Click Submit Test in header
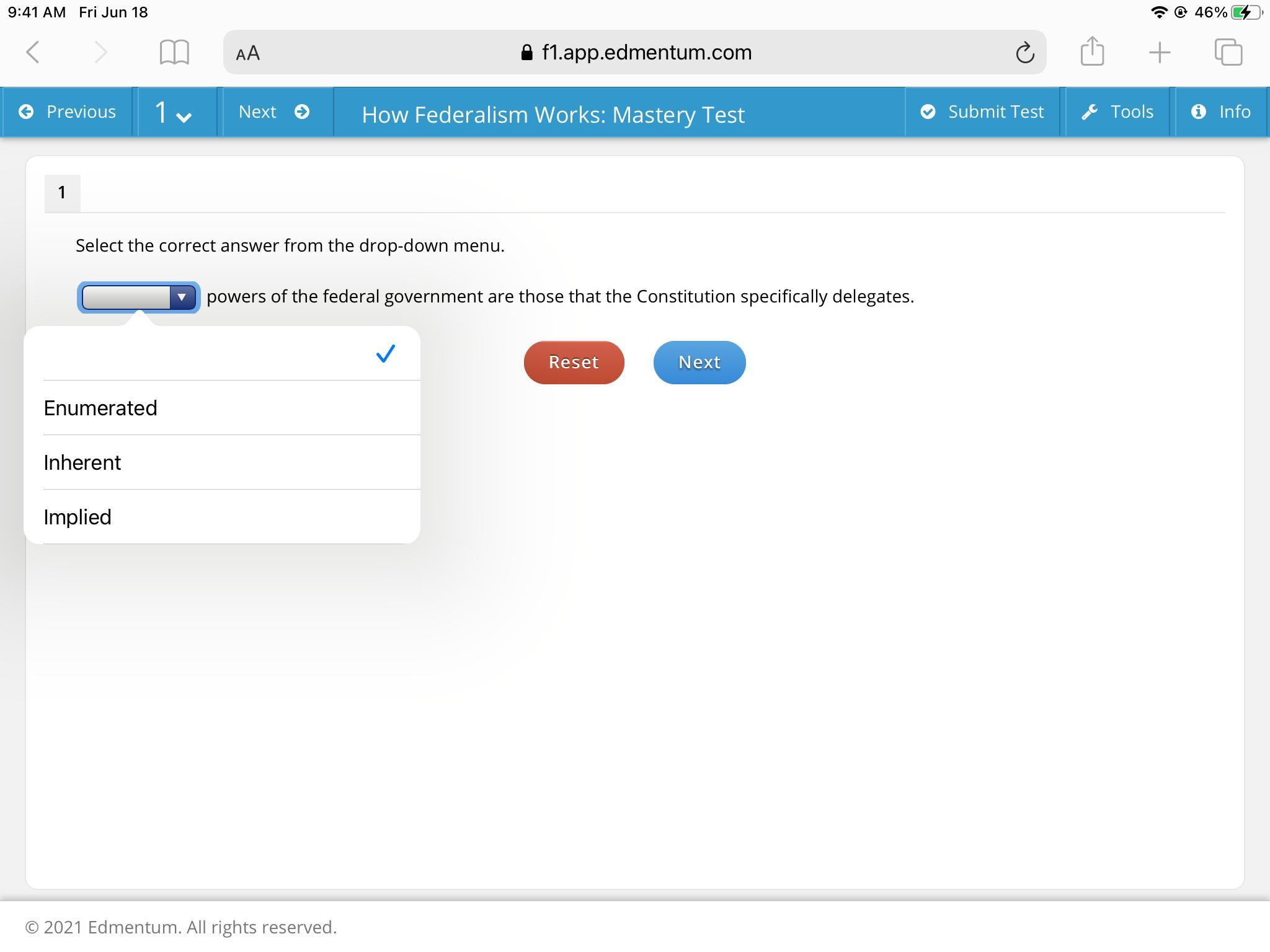This screenshot has width=1270, height=952. (x=983, y=112)
